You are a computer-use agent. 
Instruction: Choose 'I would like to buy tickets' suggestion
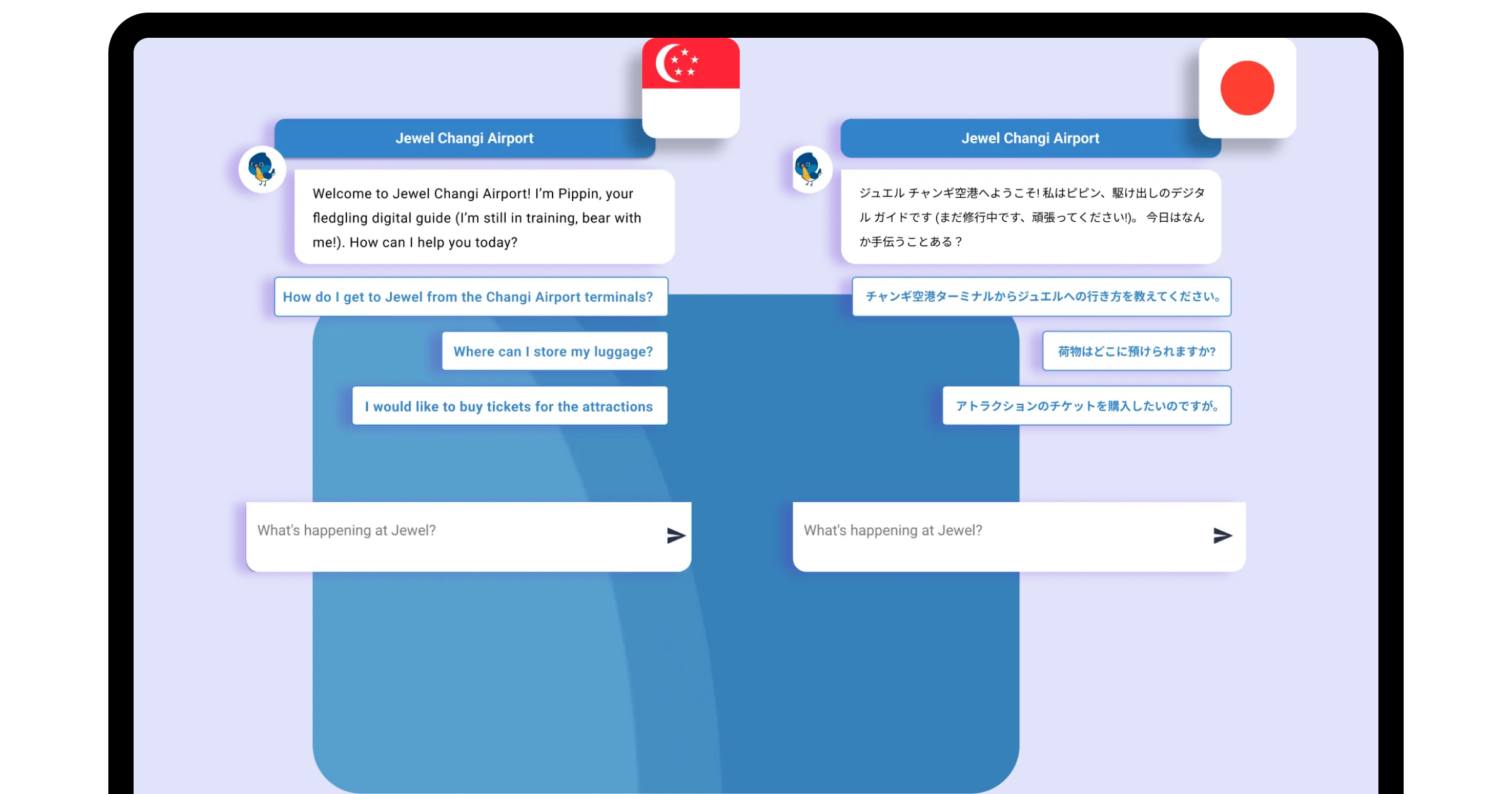(509, 406)
